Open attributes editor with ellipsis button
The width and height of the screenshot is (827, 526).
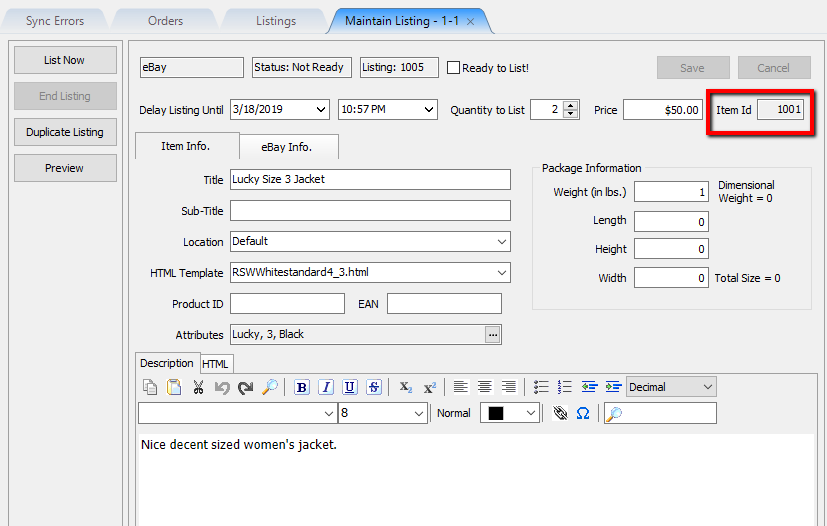493,335
